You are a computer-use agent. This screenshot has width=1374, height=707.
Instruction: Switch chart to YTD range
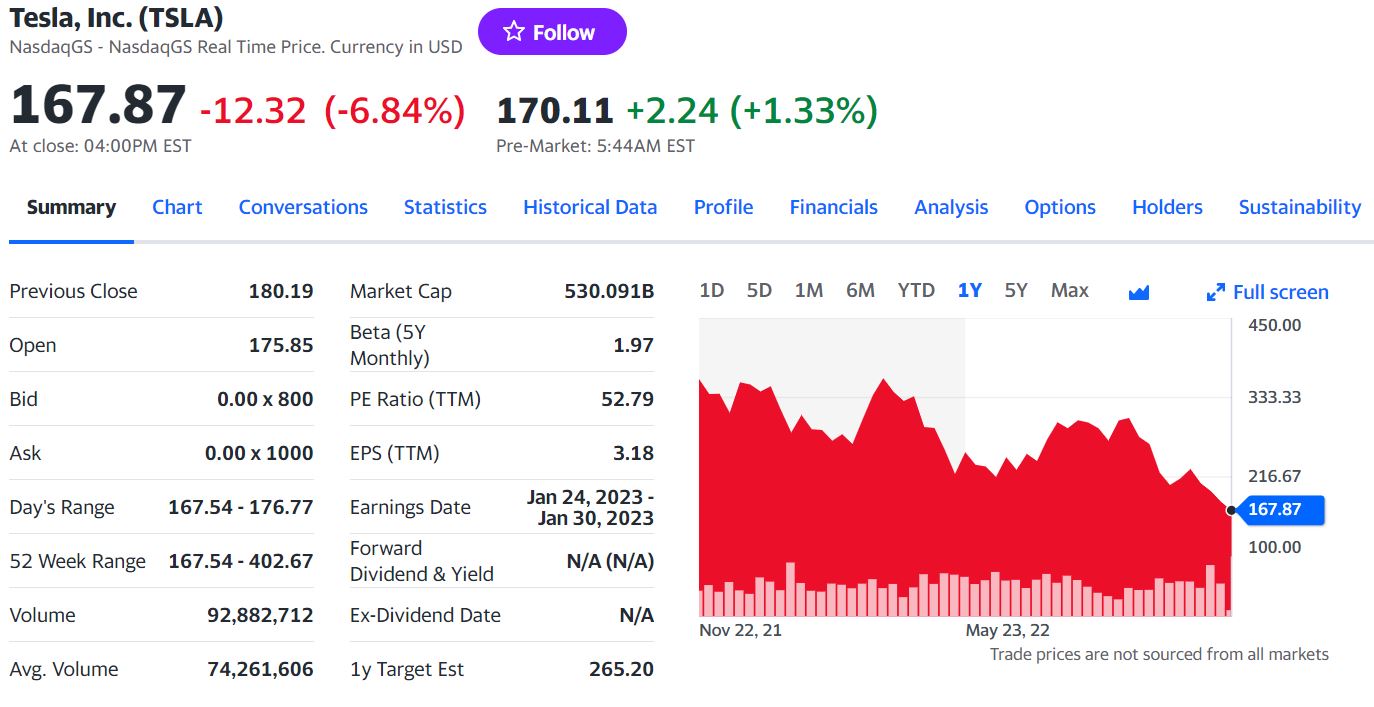click(x=916, y=290)
